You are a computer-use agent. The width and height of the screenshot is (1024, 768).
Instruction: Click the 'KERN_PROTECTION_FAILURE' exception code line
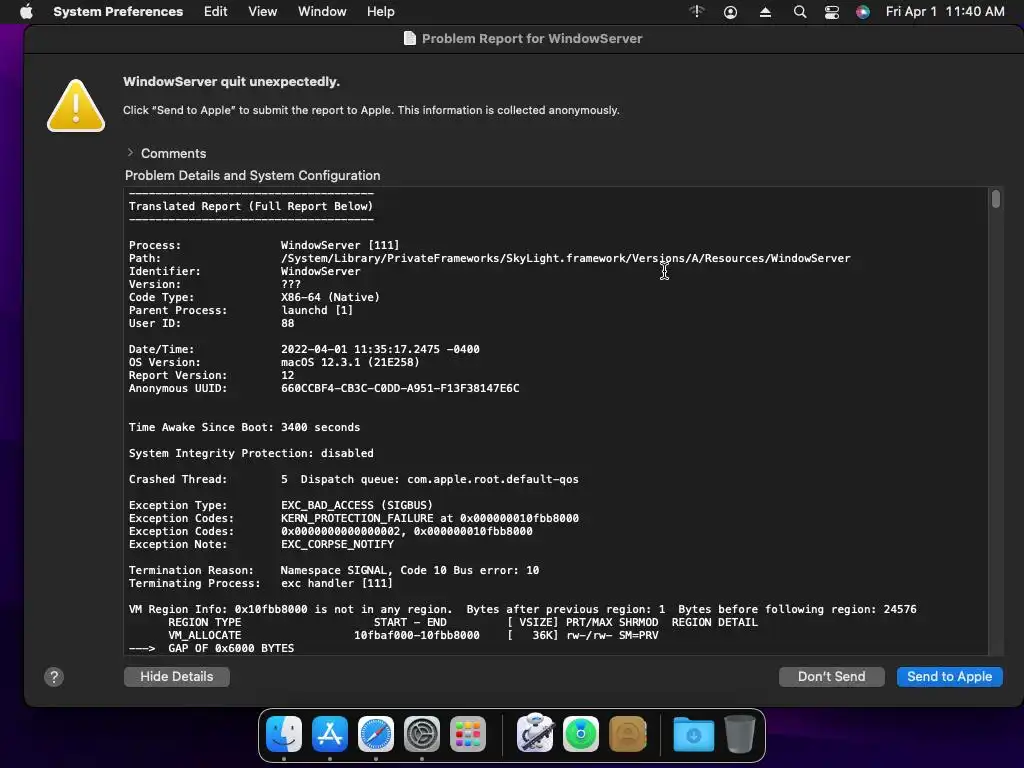tap(353, 519)
